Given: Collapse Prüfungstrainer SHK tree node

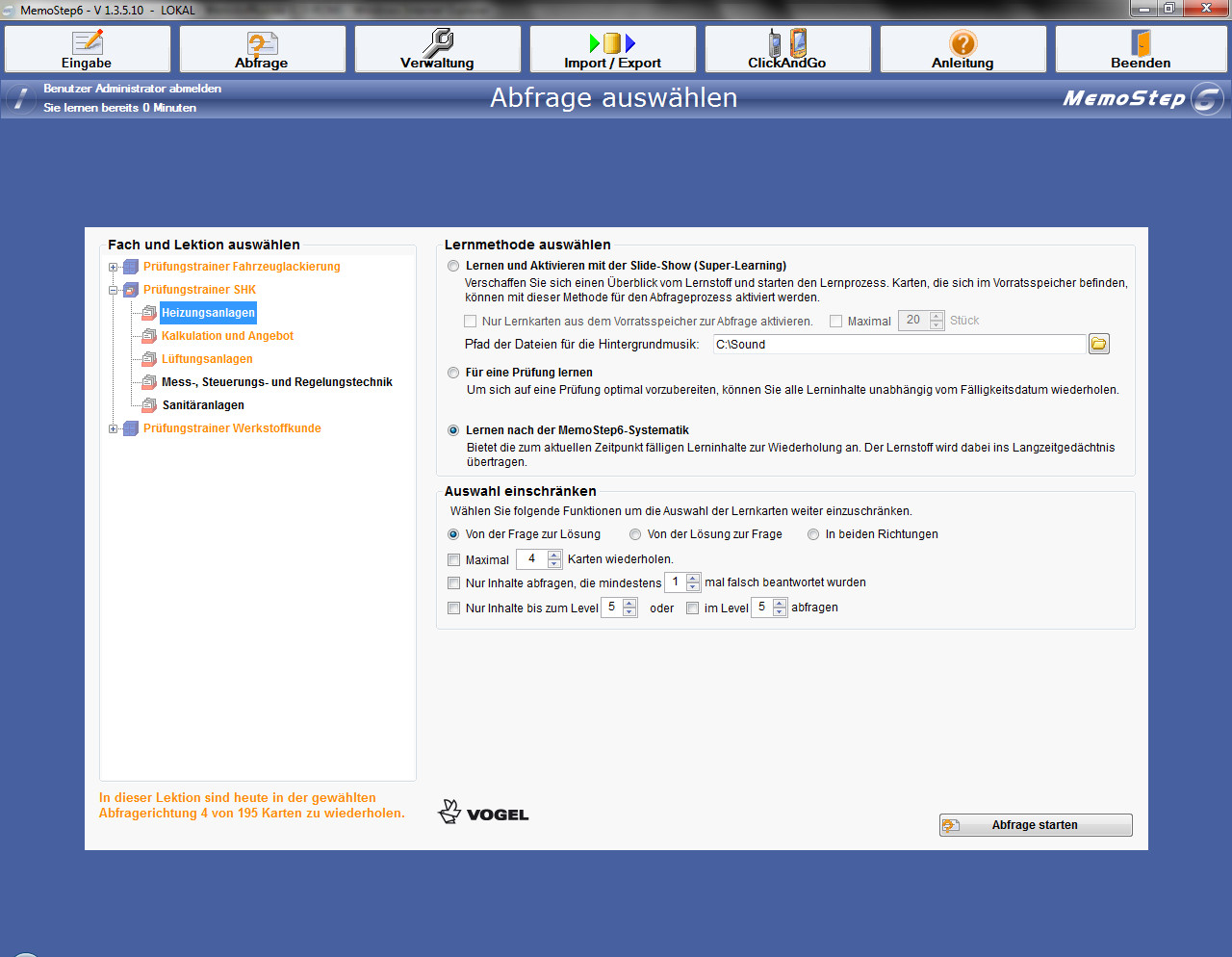Looking at the screenshot, I should [x=114, y=290].
